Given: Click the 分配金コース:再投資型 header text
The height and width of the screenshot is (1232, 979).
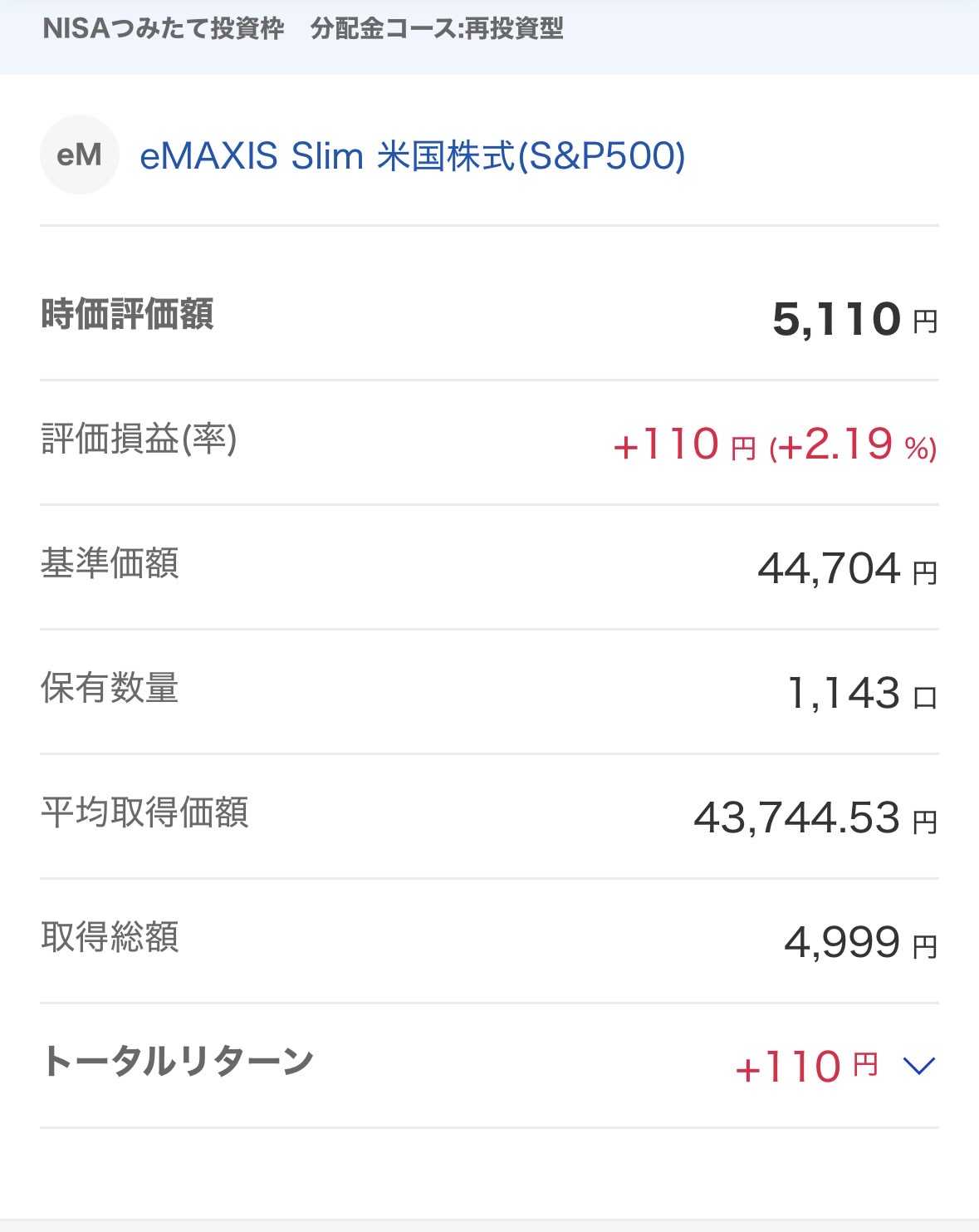Looking at the screenshot, I should [437, 29].
